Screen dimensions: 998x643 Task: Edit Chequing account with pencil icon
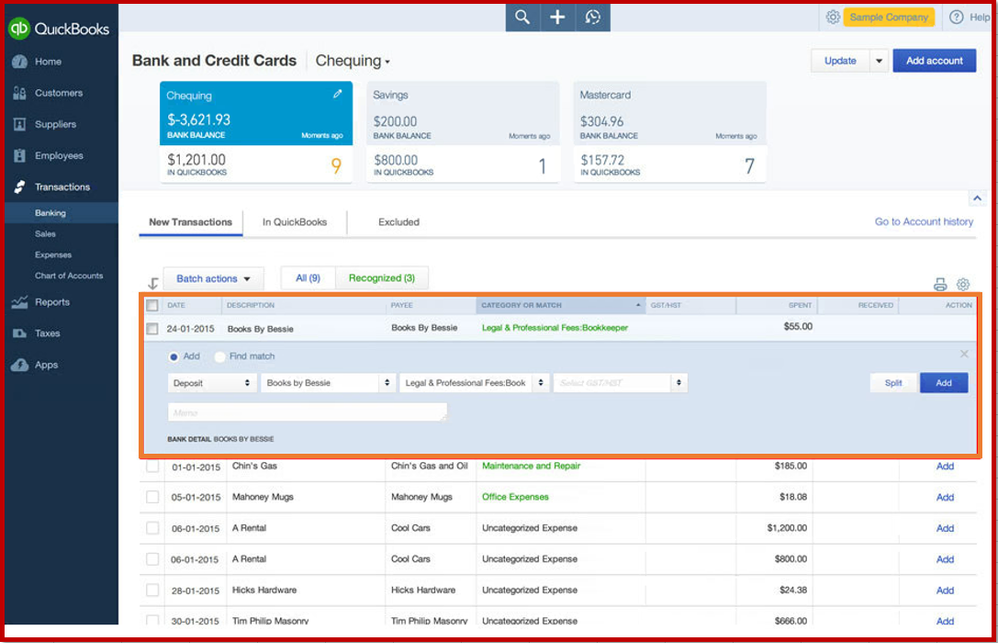tap(337, 94)
